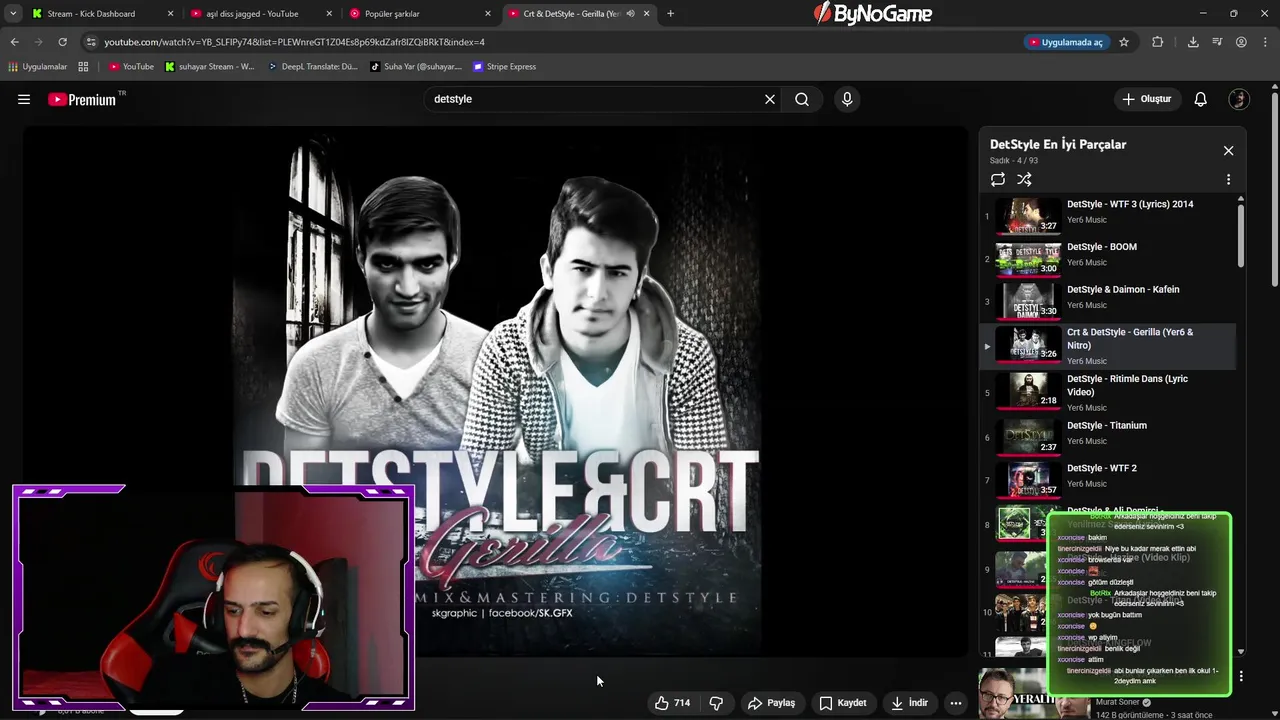
Task: Select DetStyle & Daimon - Kafein item
Action: pos(1107,301)
